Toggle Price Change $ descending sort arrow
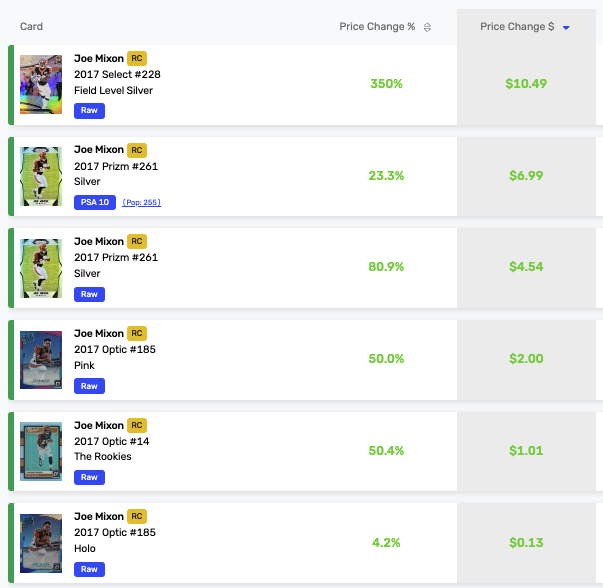Screen dimensions: 603x588 click(566, 27)
